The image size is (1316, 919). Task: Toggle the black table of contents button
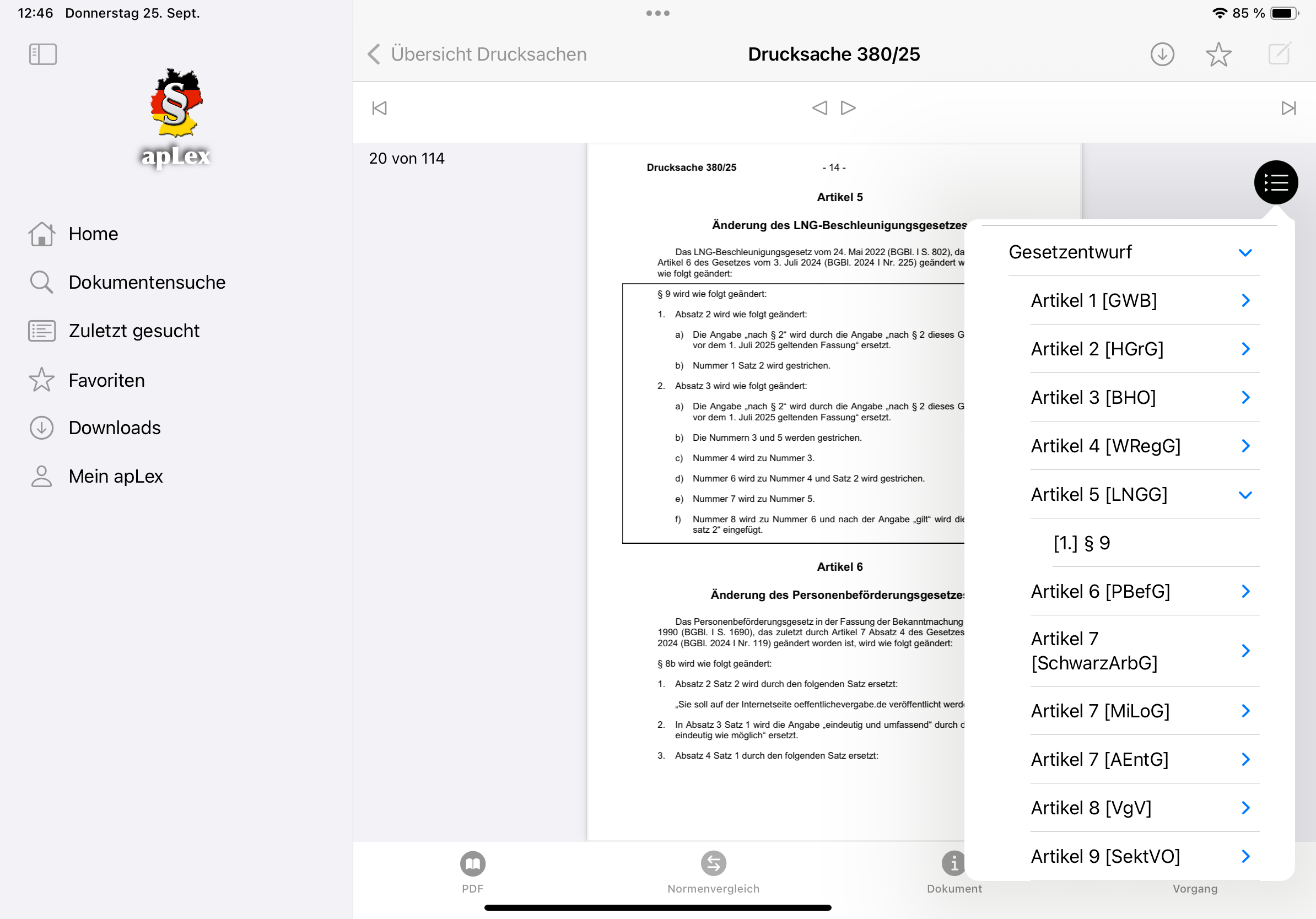tap(1275, 183)
